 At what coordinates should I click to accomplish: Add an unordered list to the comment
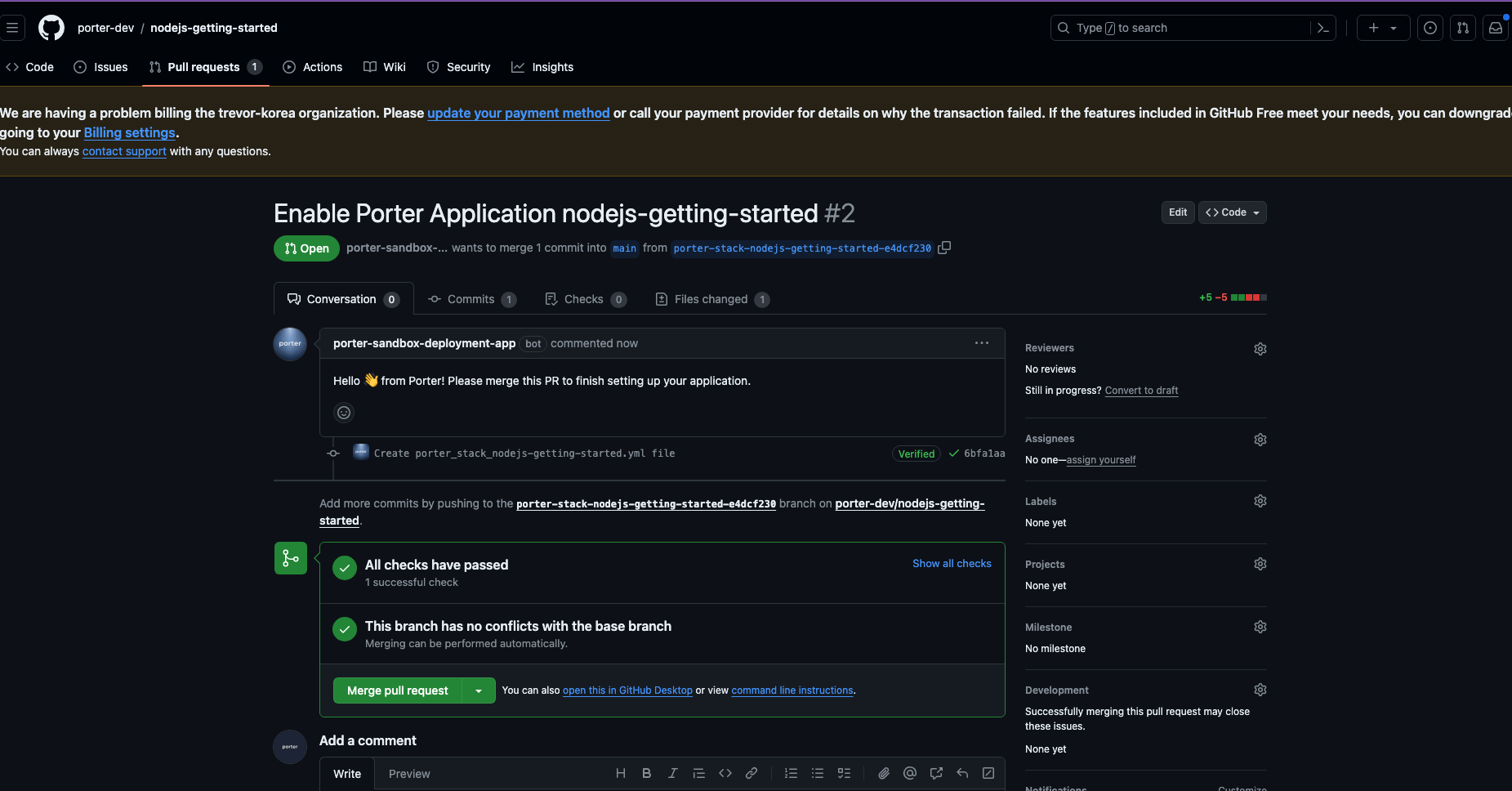(817, 773)
